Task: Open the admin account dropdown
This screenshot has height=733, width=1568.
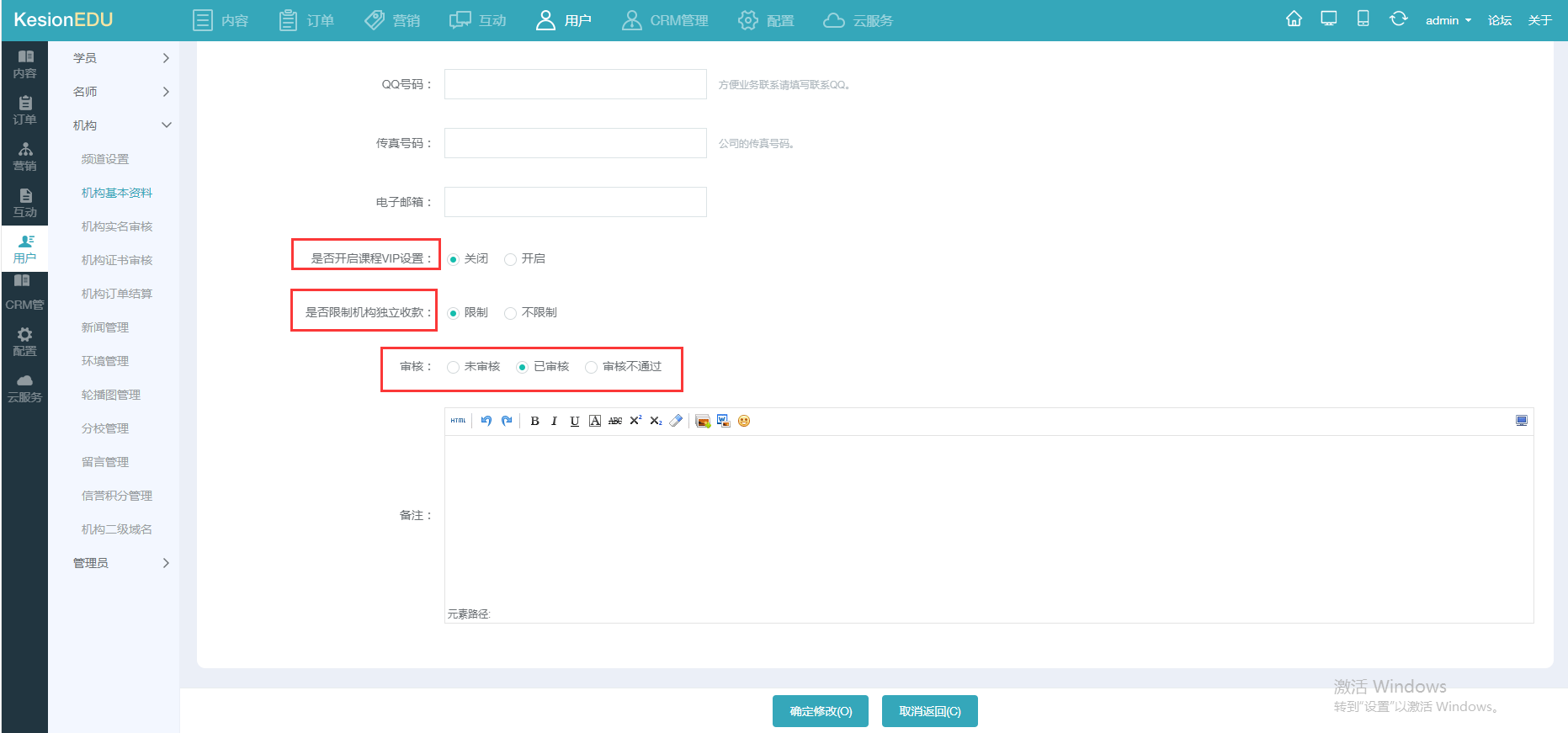Action: [1448, 20]
